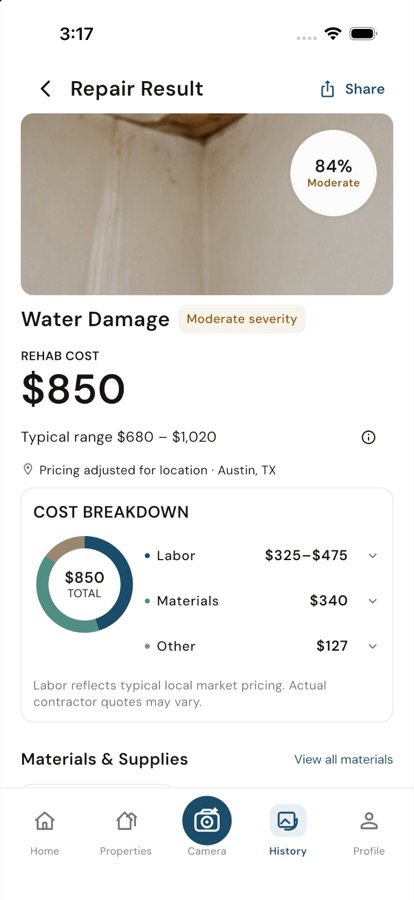Expand the Labor cost row

click(x=262, y=556)
